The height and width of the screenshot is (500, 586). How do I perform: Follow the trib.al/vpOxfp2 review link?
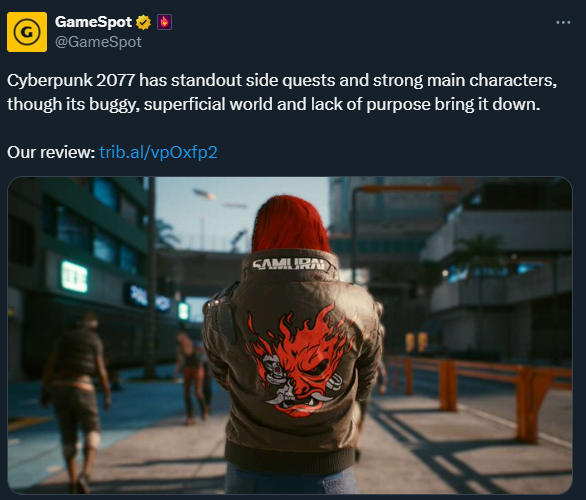click(158, 152)
